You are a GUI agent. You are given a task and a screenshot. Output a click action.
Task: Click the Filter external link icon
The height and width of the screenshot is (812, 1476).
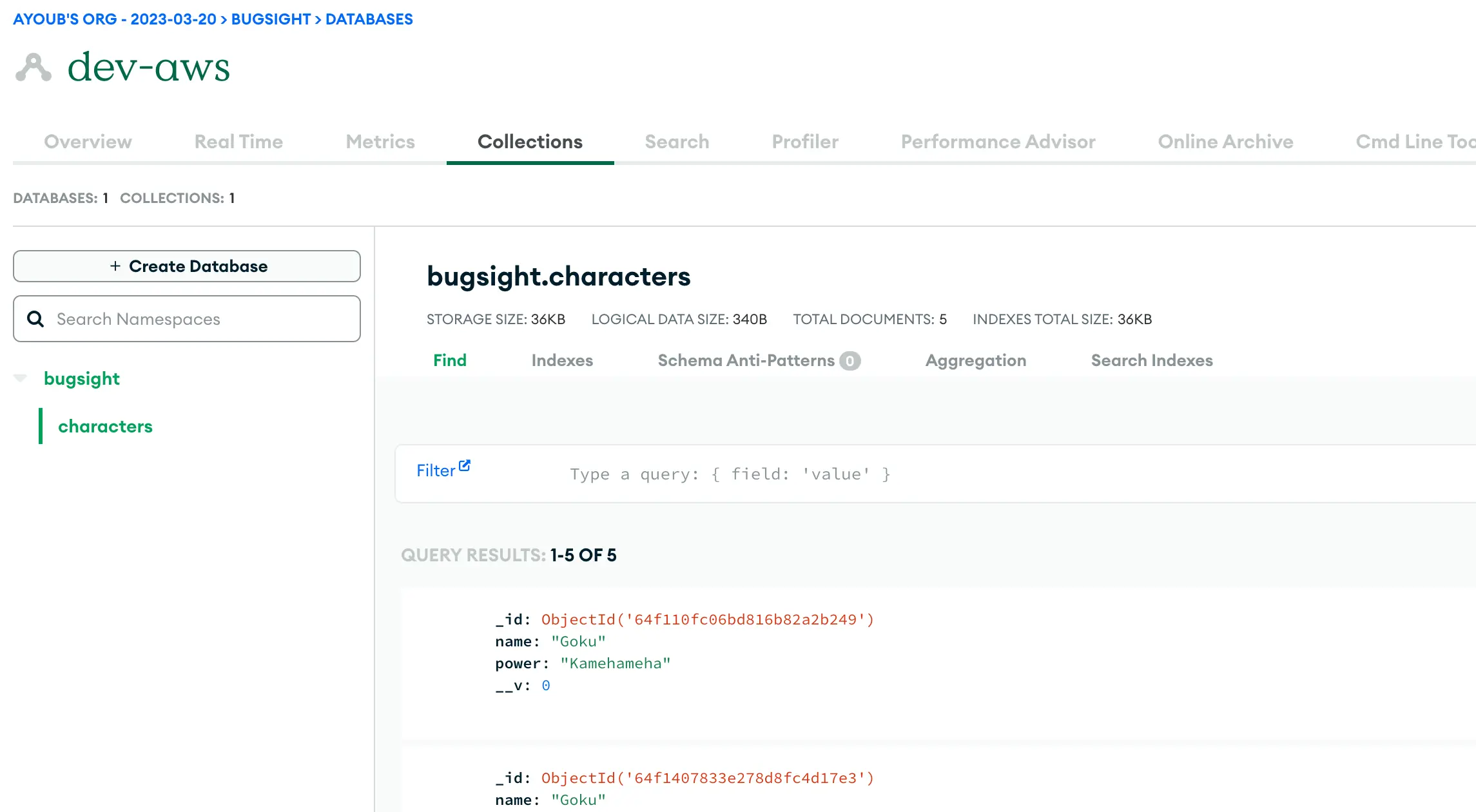point(464,466)
